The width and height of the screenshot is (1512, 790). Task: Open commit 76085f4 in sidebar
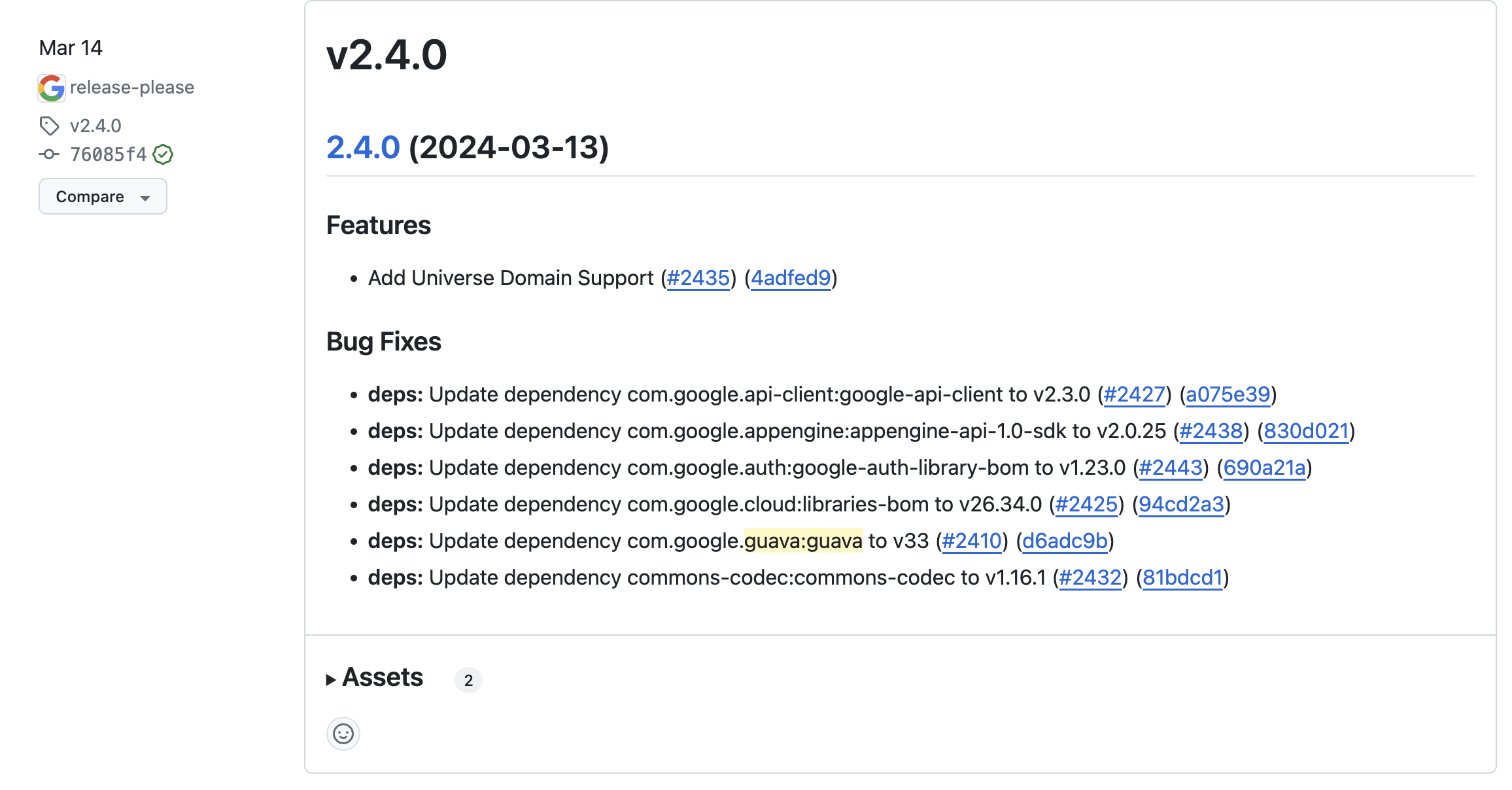[x=109, y=154]
